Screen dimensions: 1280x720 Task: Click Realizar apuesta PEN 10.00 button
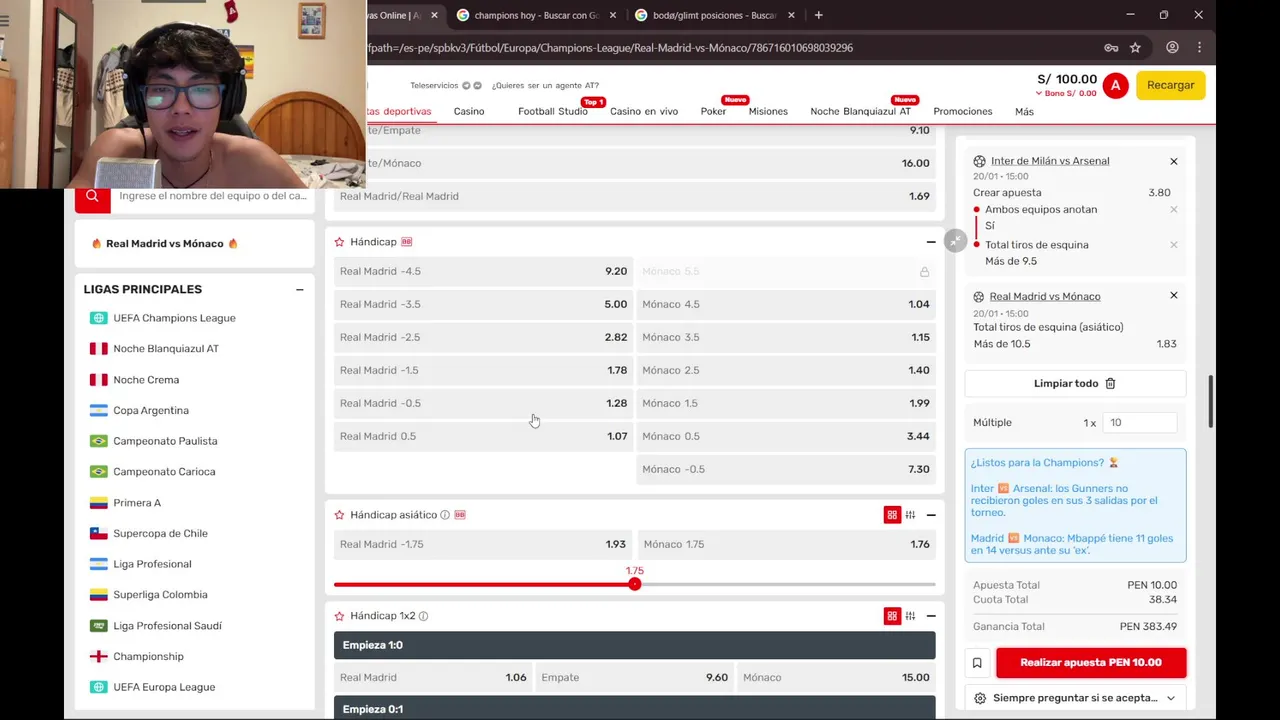[x=1091, y=663]
